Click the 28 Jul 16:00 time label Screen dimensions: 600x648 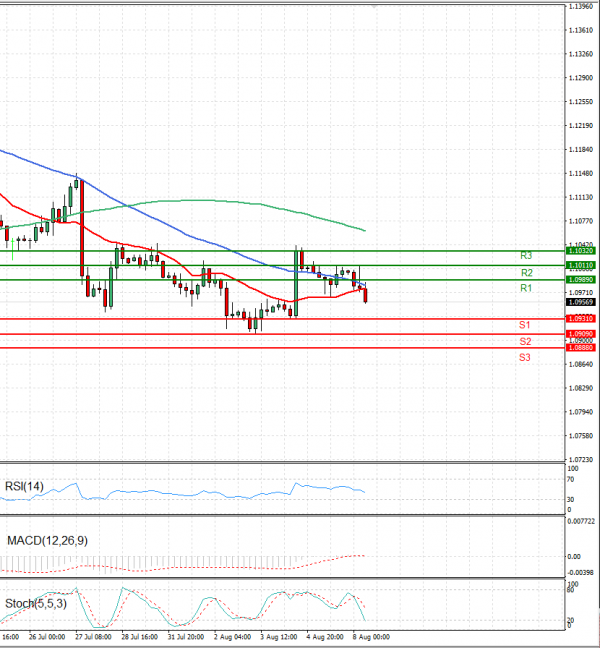click(139, 637)
